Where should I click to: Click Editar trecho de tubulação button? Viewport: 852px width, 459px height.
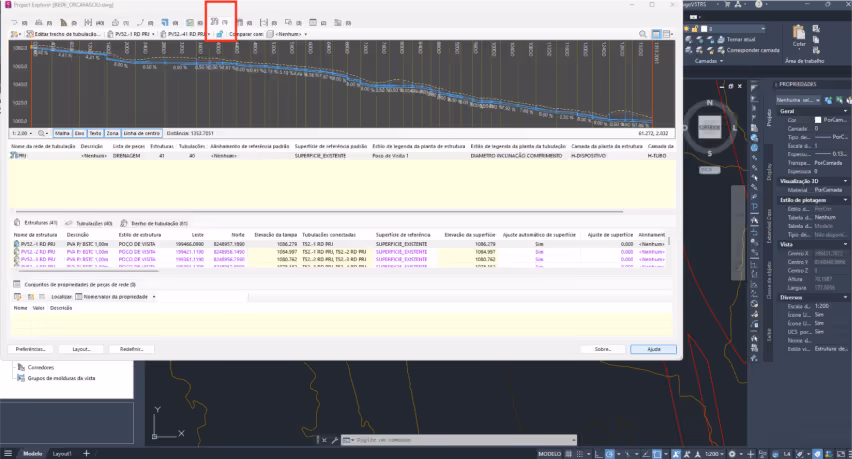pos(63,34)
